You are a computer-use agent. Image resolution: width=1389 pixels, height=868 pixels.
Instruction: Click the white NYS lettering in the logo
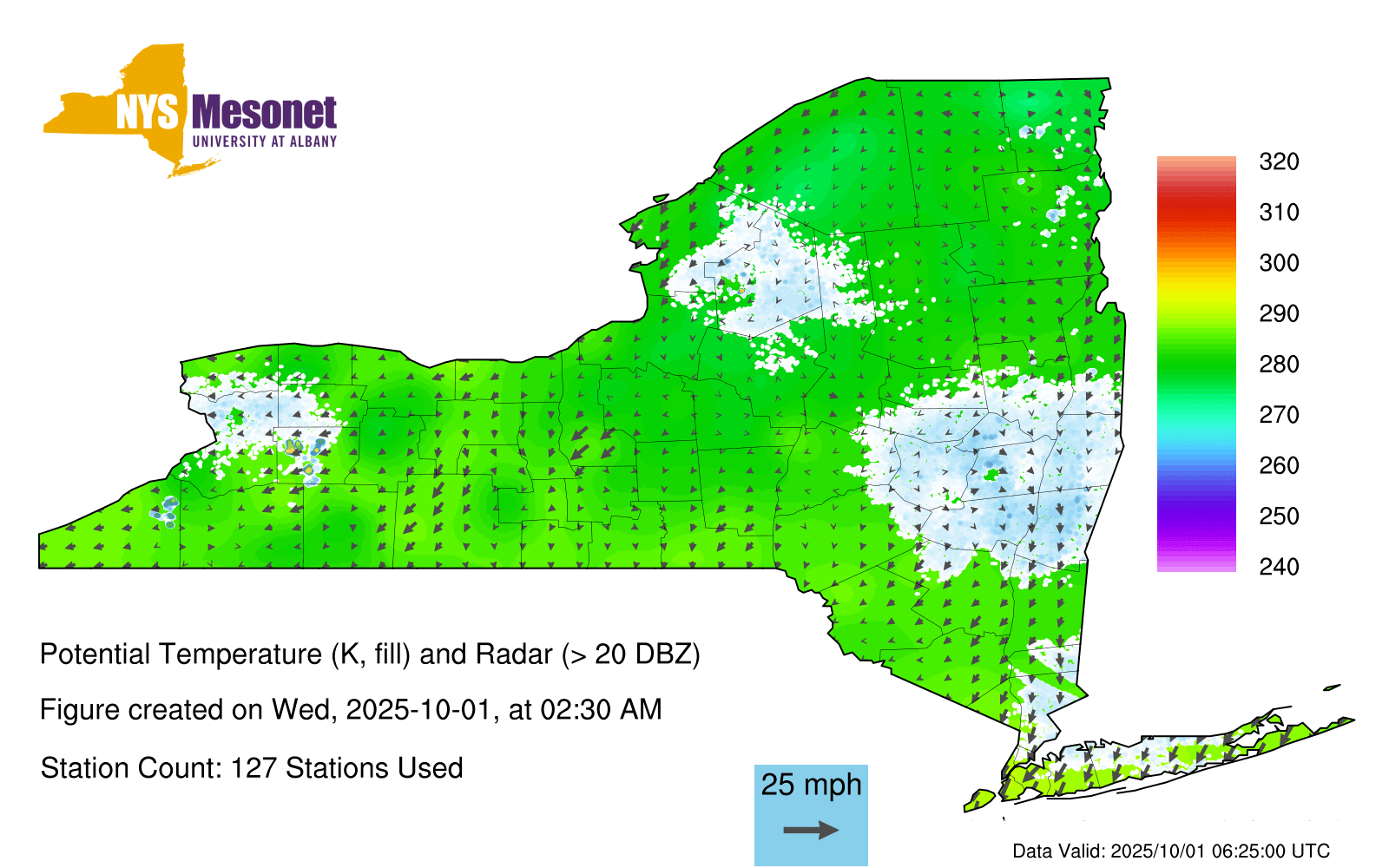[148, 113]
